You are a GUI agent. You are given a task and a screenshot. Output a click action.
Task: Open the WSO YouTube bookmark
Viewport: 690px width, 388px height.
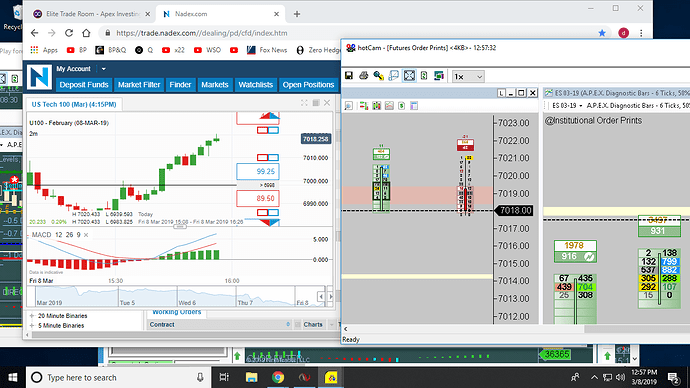[x=207, y=50]
